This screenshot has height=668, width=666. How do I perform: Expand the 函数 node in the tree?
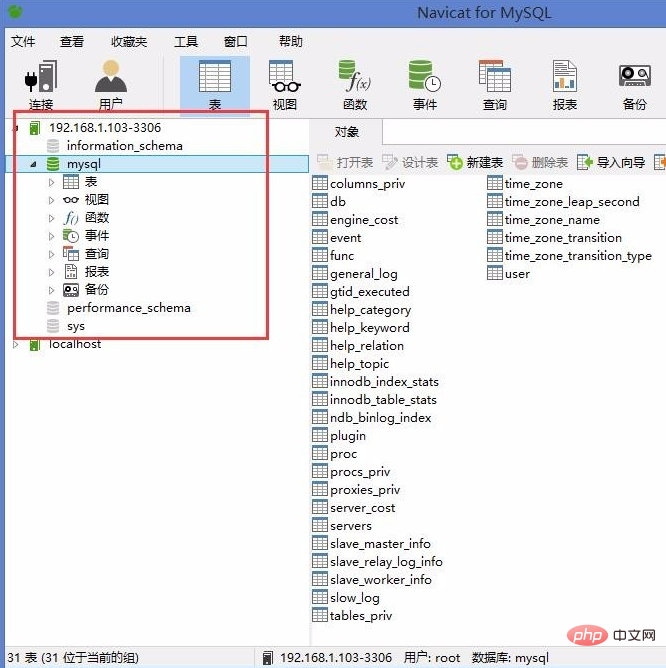pos(51,218)
